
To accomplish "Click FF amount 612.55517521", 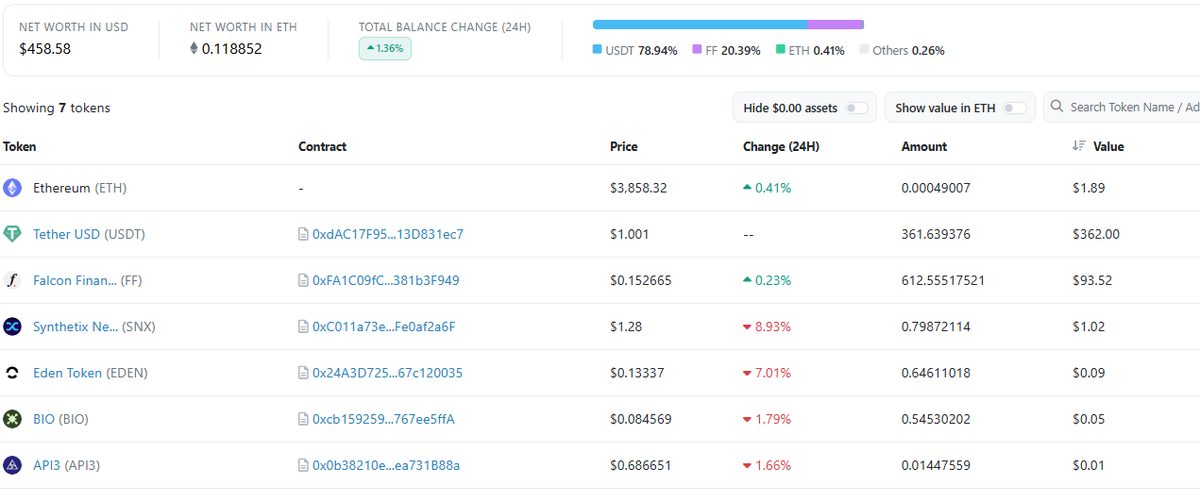I will click(943, 280).
